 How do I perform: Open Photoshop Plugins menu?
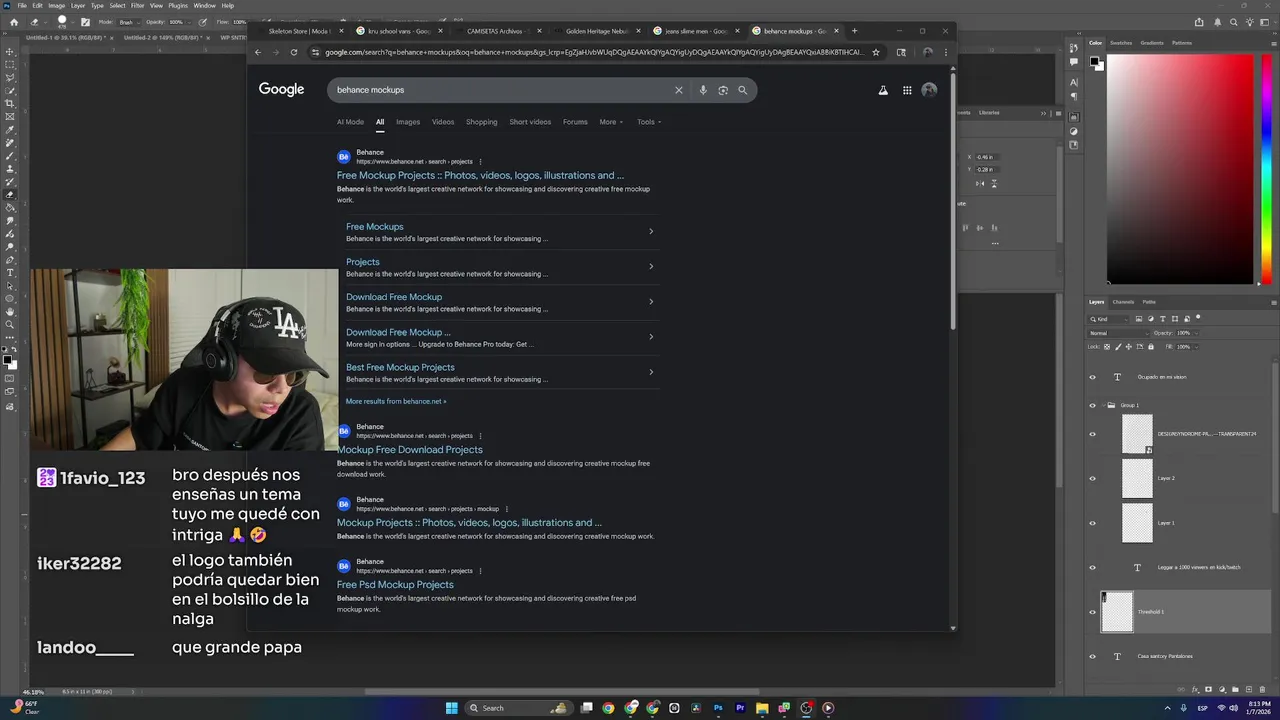(178, 5)
